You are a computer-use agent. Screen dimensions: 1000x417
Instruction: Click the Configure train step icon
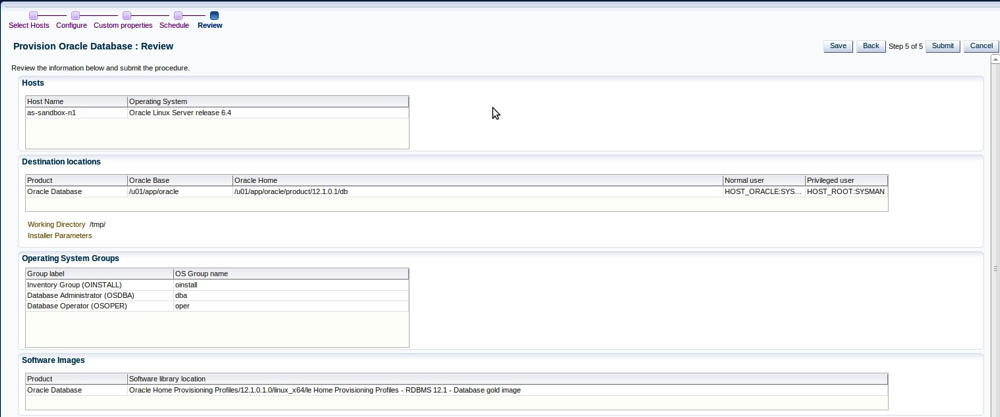75,15
